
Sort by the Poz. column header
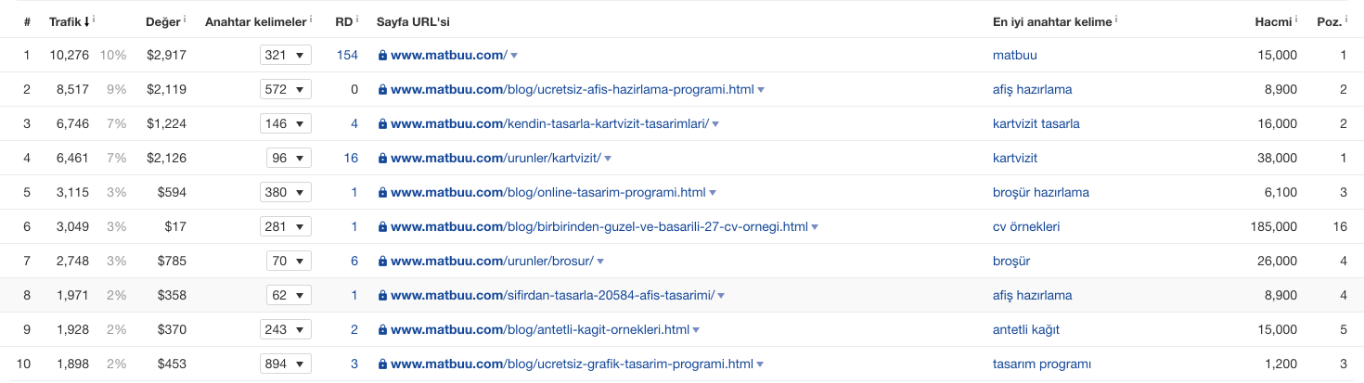tap(1333, 20)
